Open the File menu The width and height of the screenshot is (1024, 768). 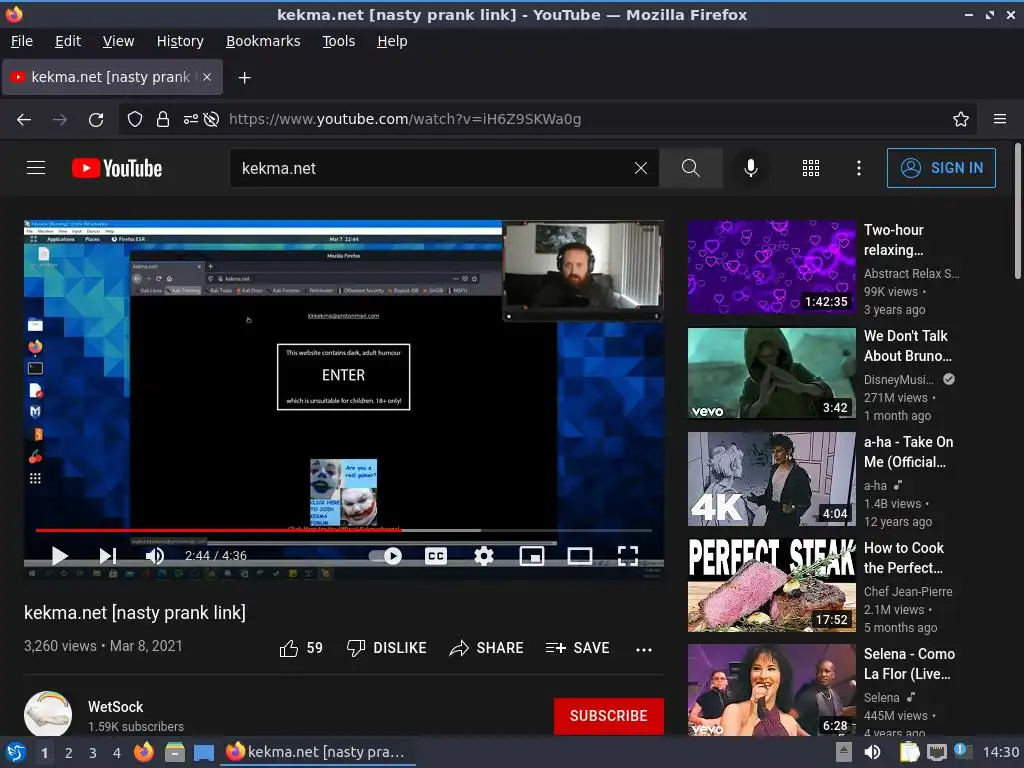[22, 41]
